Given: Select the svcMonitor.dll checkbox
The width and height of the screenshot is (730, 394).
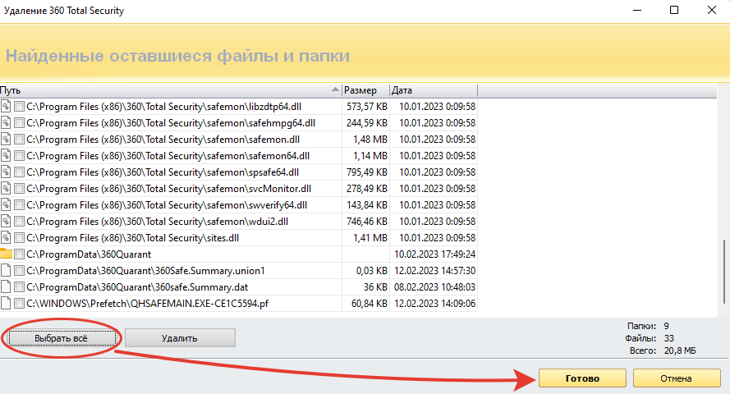Looking at the screenshot, I should tap(19, 189).
